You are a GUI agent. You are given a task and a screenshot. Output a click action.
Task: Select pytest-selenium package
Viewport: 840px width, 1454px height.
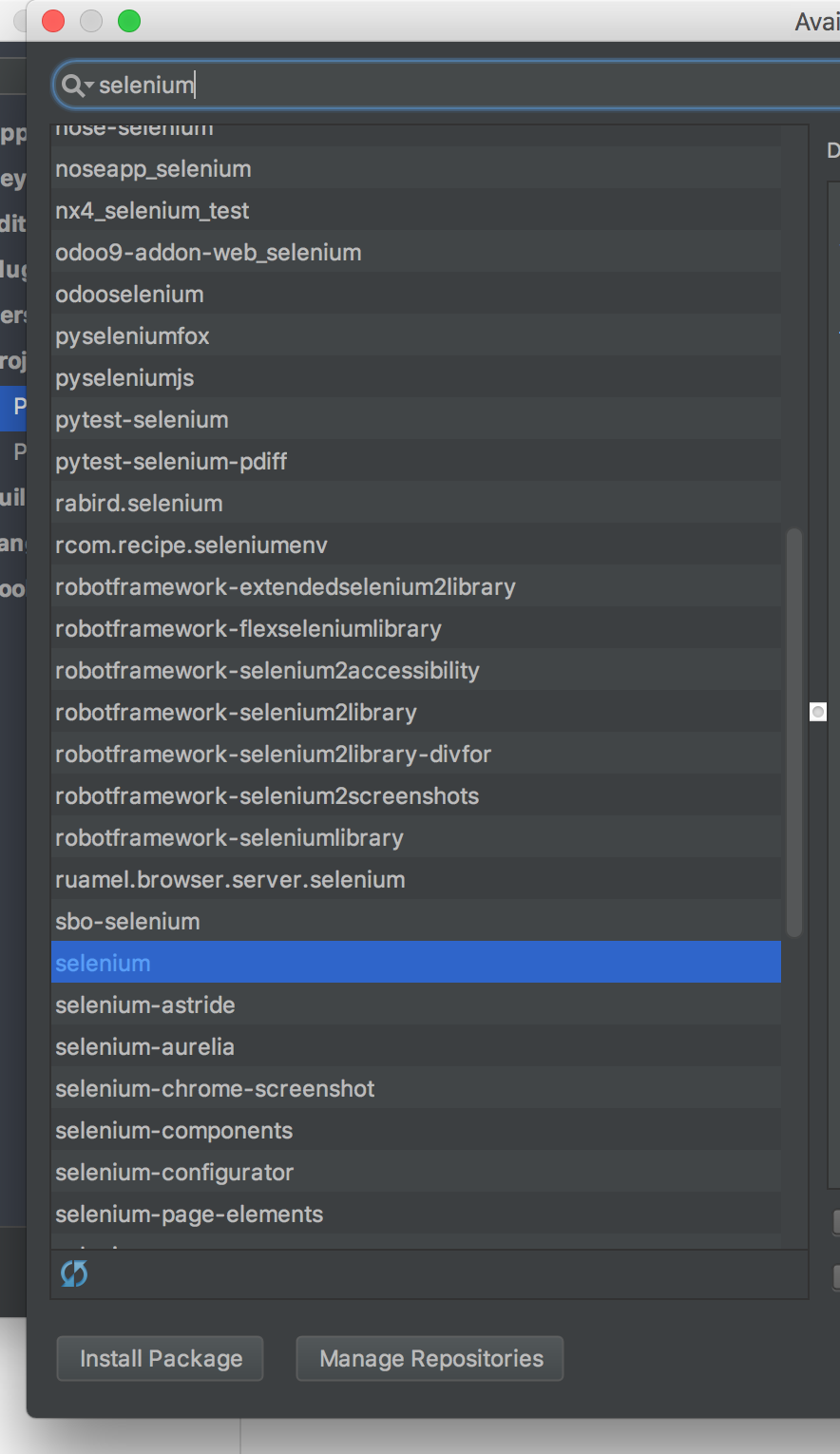[x=416, y=420]
